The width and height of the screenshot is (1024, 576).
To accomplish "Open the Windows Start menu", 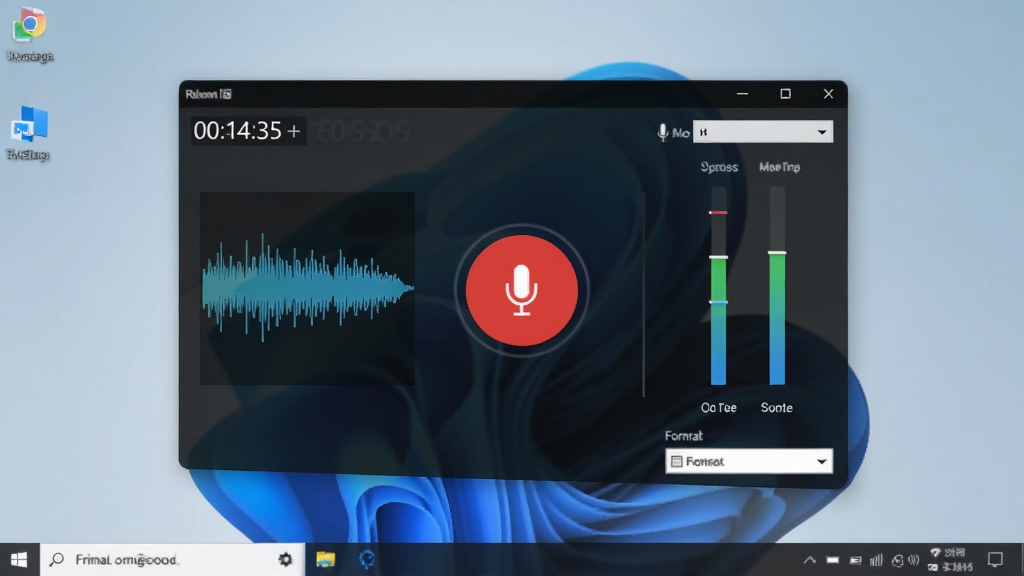I will pos(19,560).
